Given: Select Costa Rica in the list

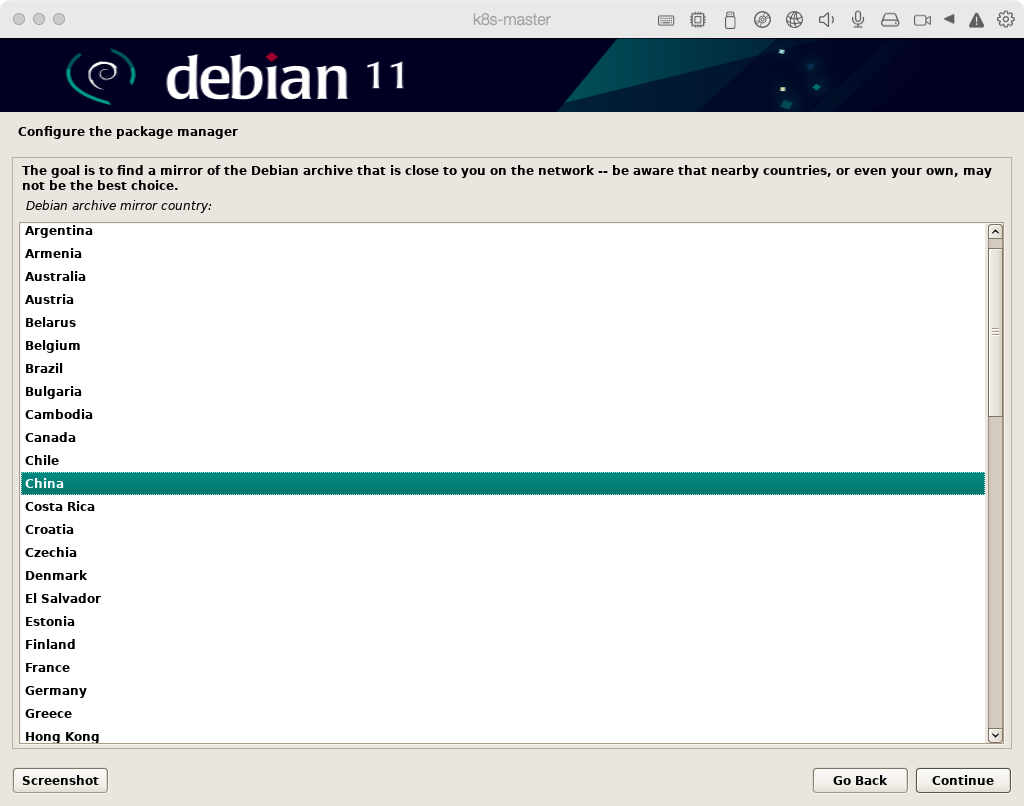Looking at the screenshot, I should 503,506.
